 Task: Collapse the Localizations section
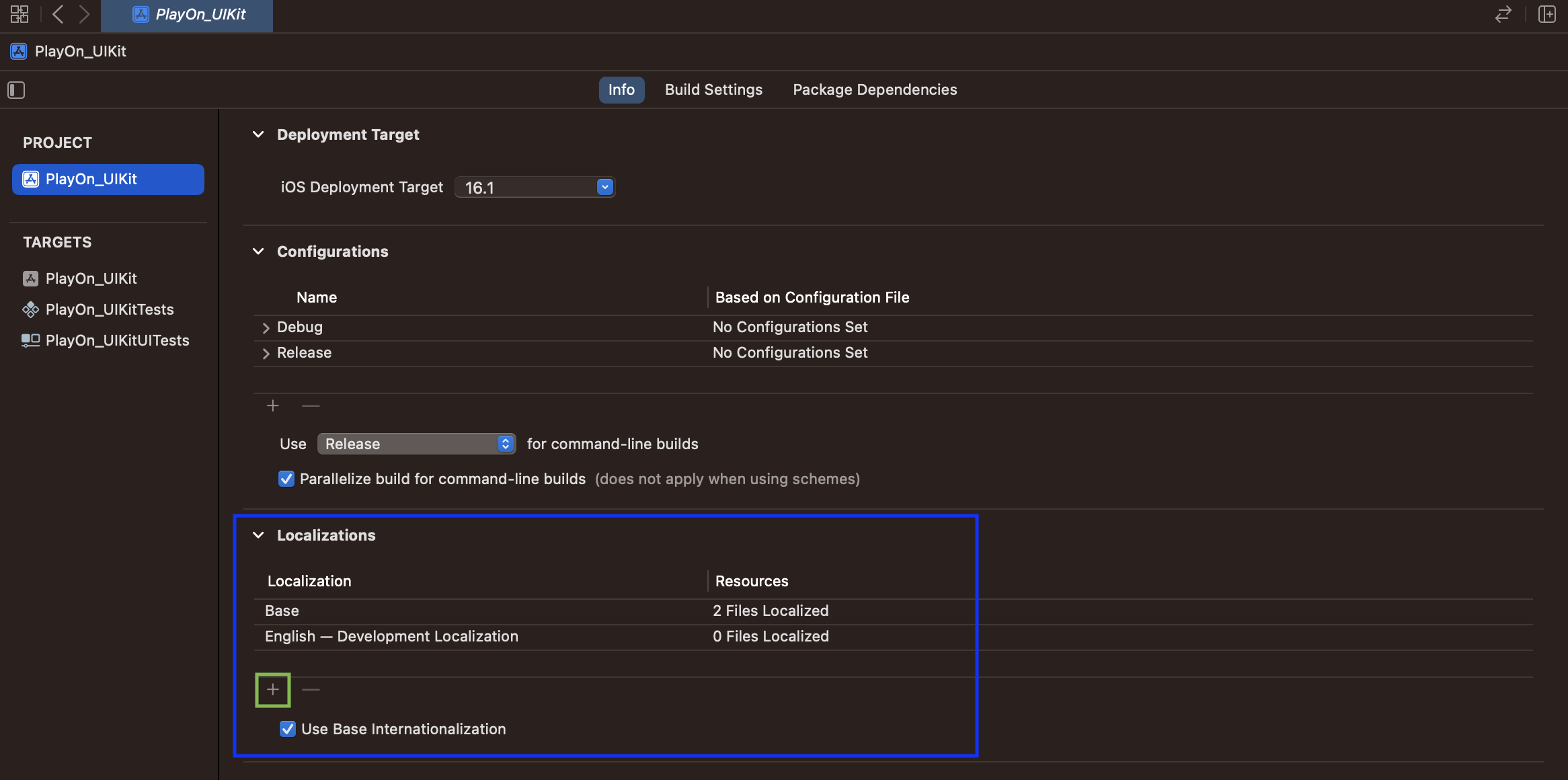point(258,536)
